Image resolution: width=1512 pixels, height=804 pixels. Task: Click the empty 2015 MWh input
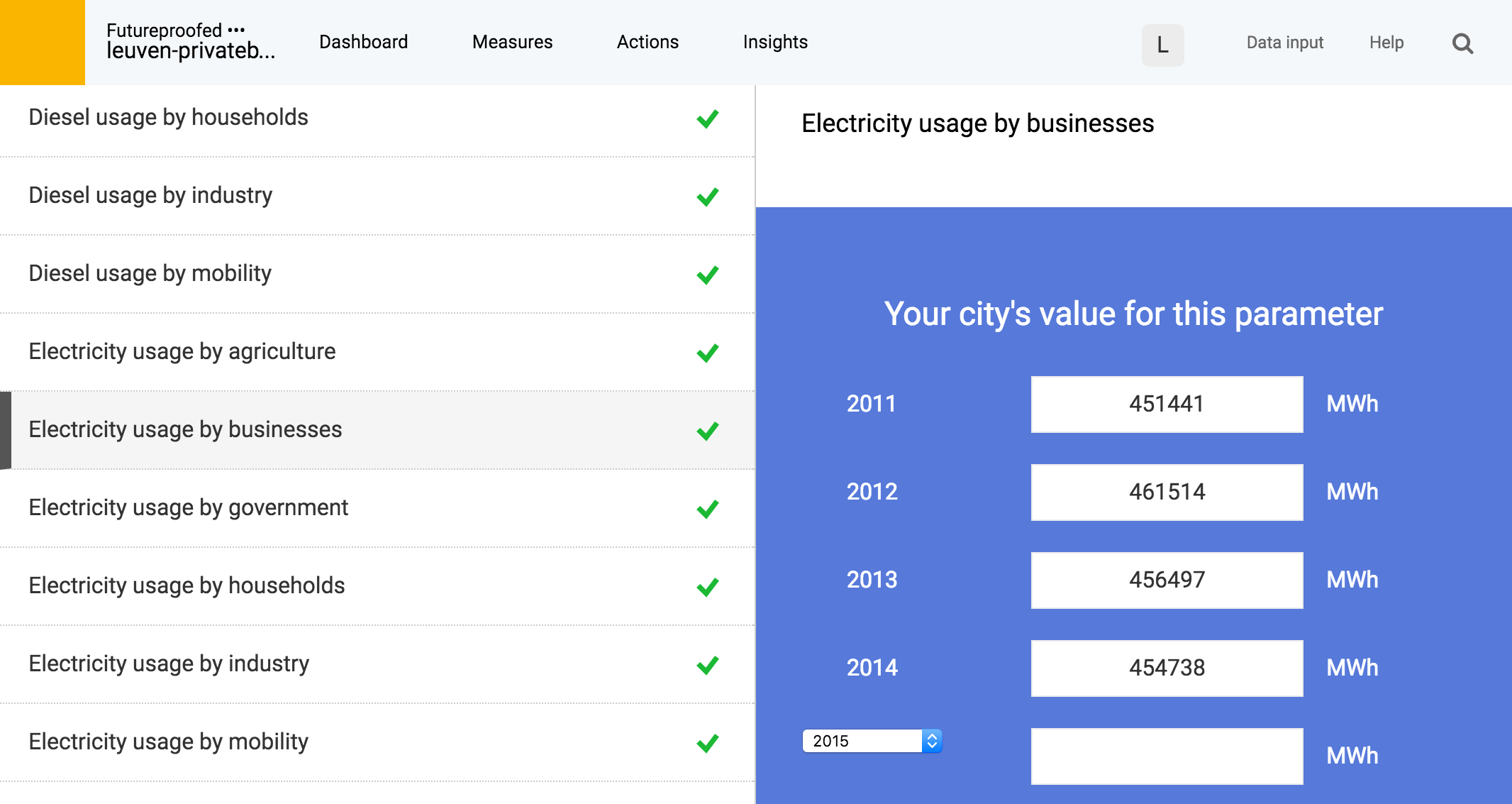tap(1167, 756)
